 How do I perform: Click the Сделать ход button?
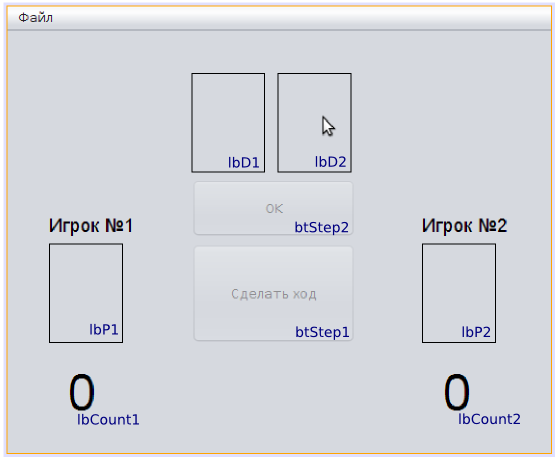click(x=273, y=294)
